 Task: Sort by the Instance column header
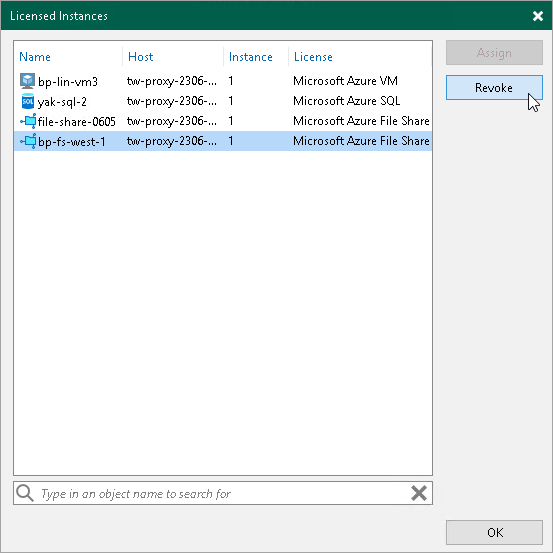251,57
